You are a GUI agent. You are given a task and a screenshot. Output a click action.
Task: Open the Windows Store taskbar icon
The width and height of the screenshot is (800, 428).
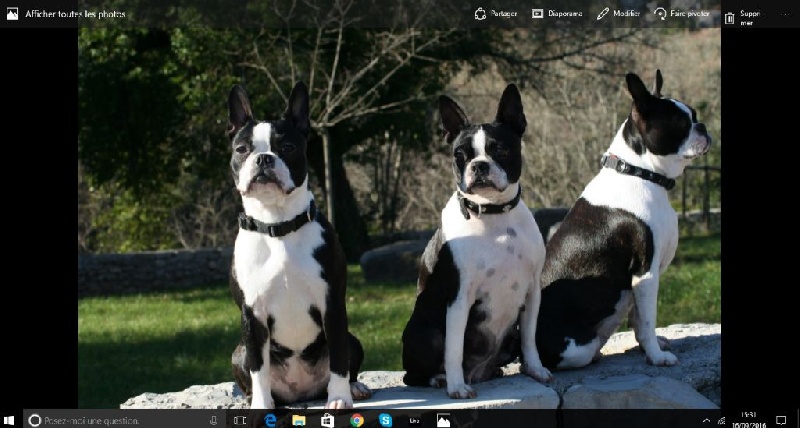(327, 420)
